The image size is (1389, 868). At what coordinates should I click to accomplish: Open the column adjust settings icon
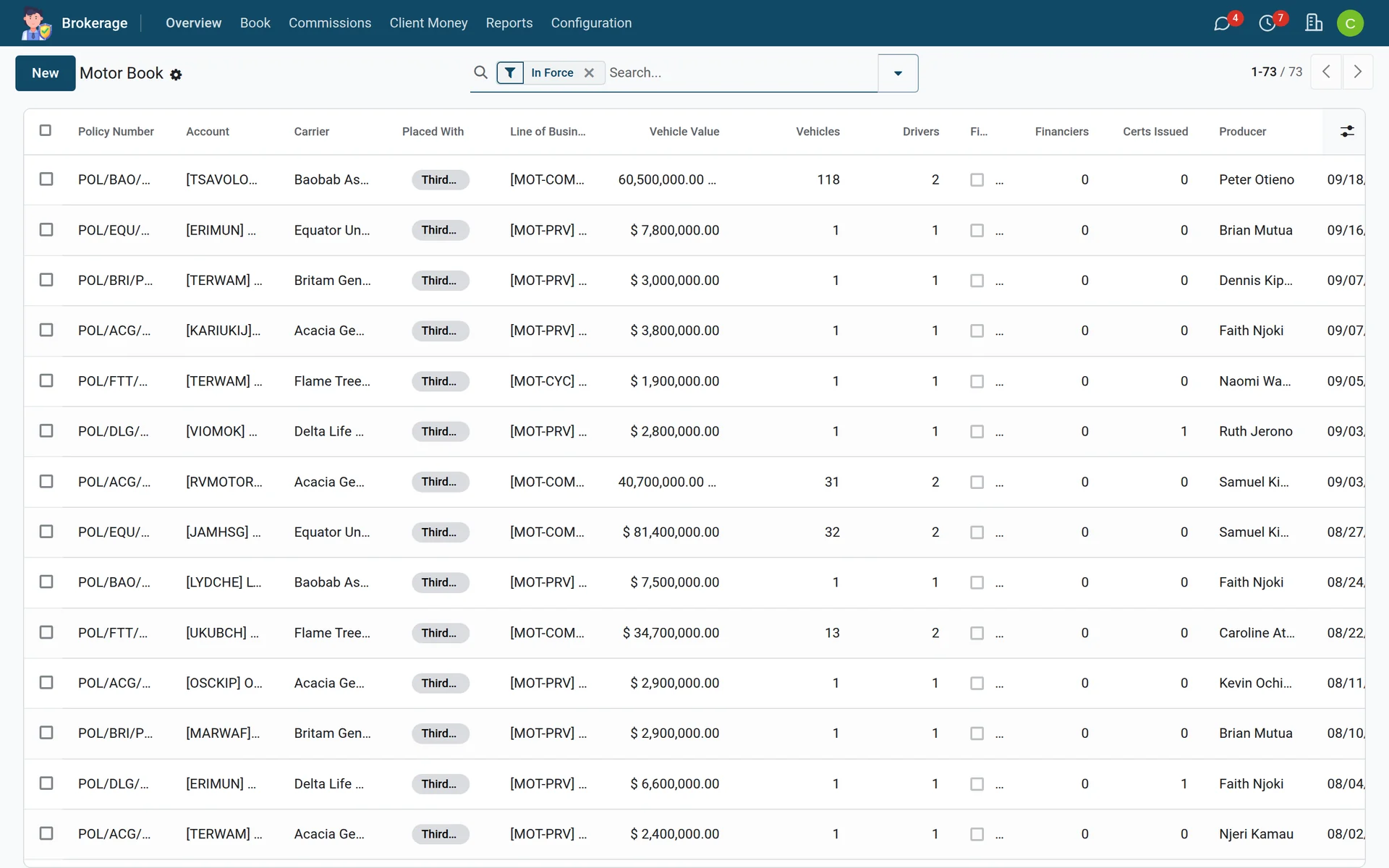1347,131
